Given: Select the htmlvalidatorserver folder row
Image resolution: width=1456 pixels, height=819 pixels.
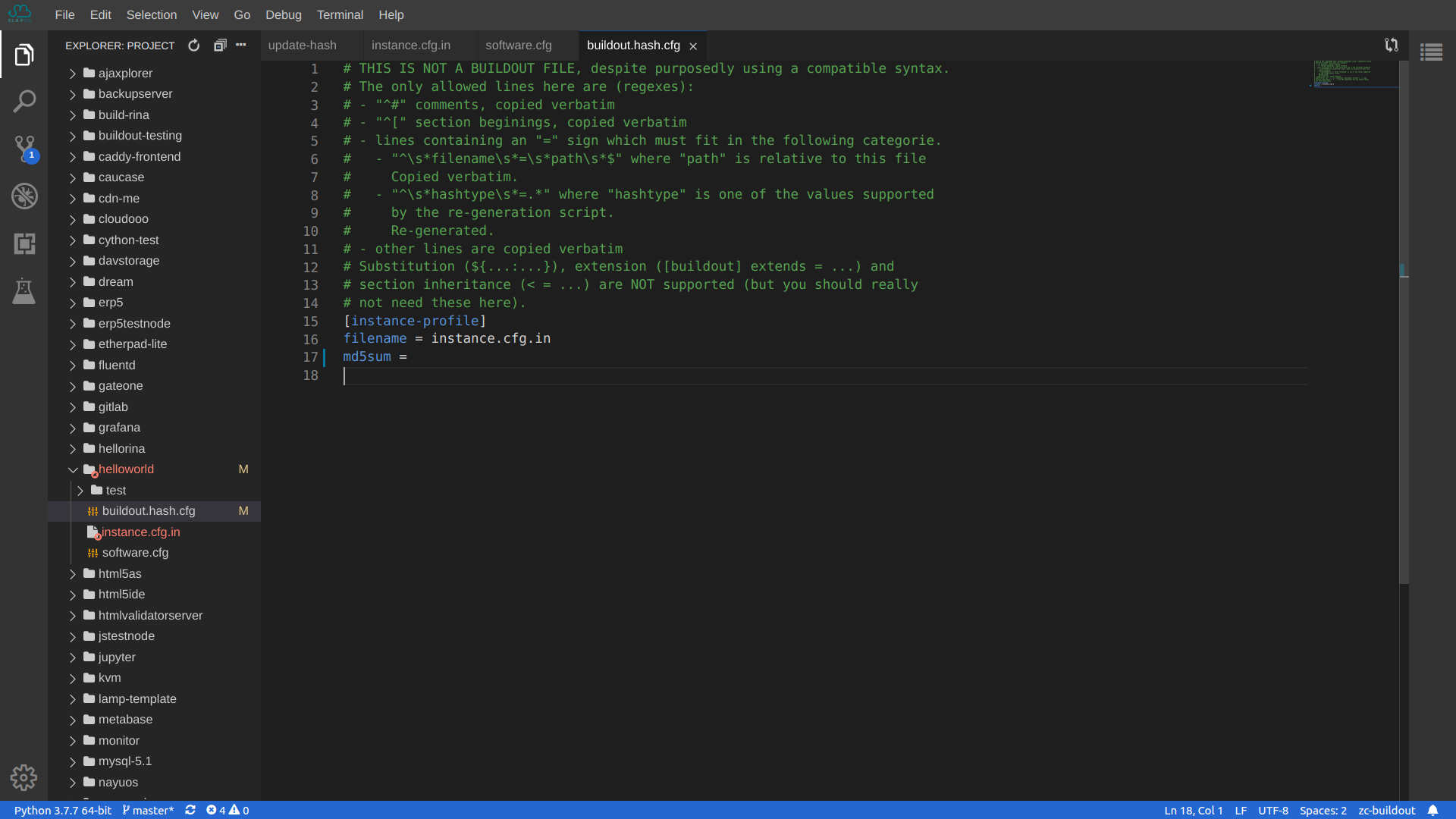Looking at the screenshot, I should click(x=155, y=616).
